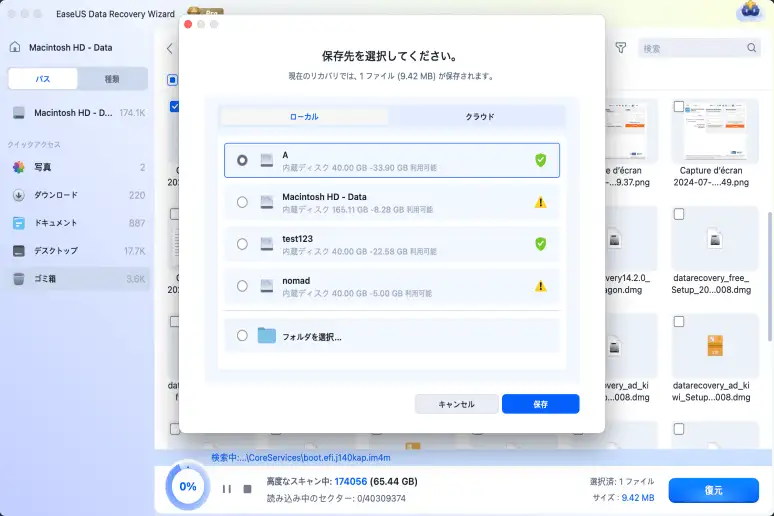
Task: Choose the フォルダを選択 radio option
Action: (x=242, y=336)
